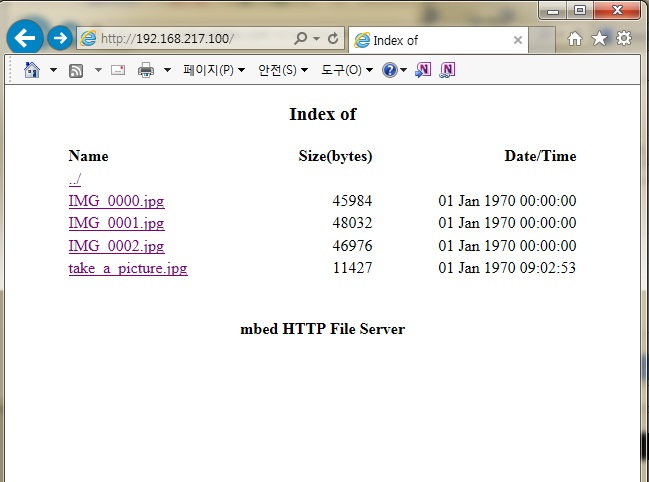Refresh the page with the reload icon
Viewport: 649px width, 482px height.
[x=333, y=38]
